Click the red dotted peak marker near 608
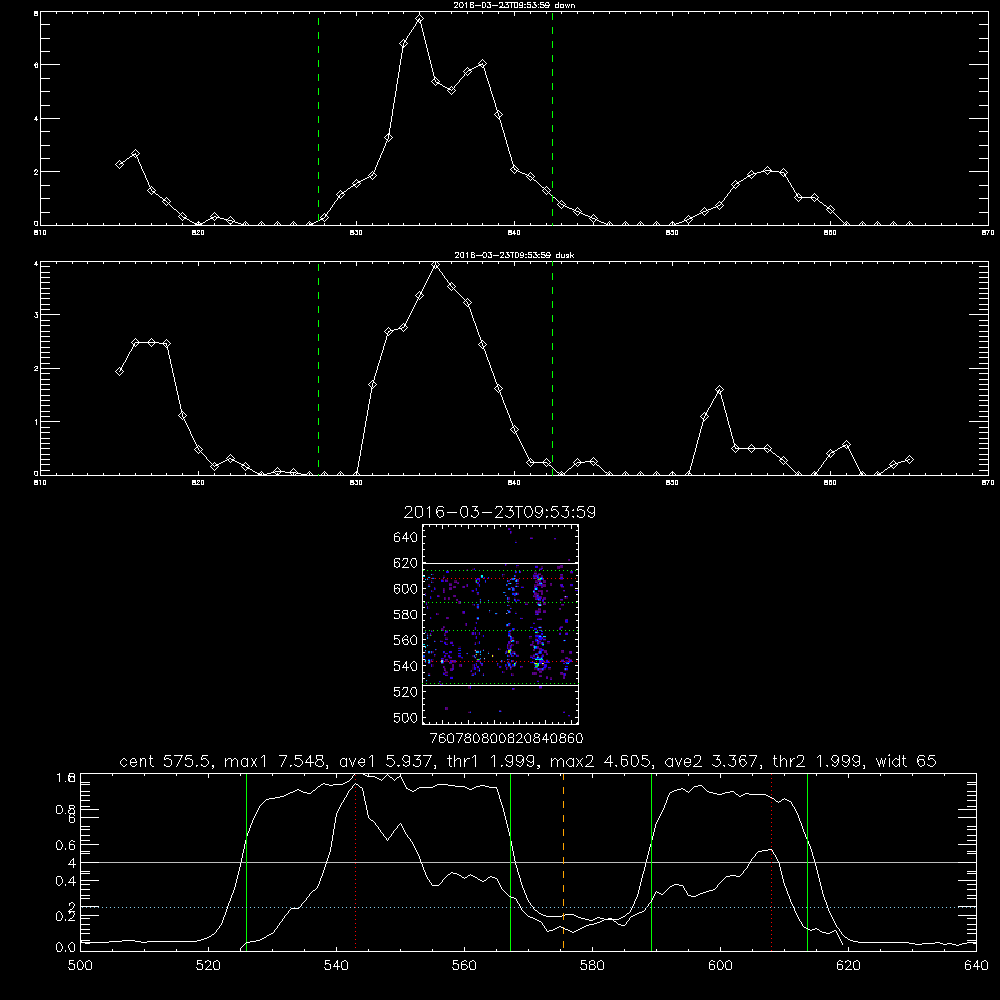The image size is (1000, 1000). pos(772,861)
